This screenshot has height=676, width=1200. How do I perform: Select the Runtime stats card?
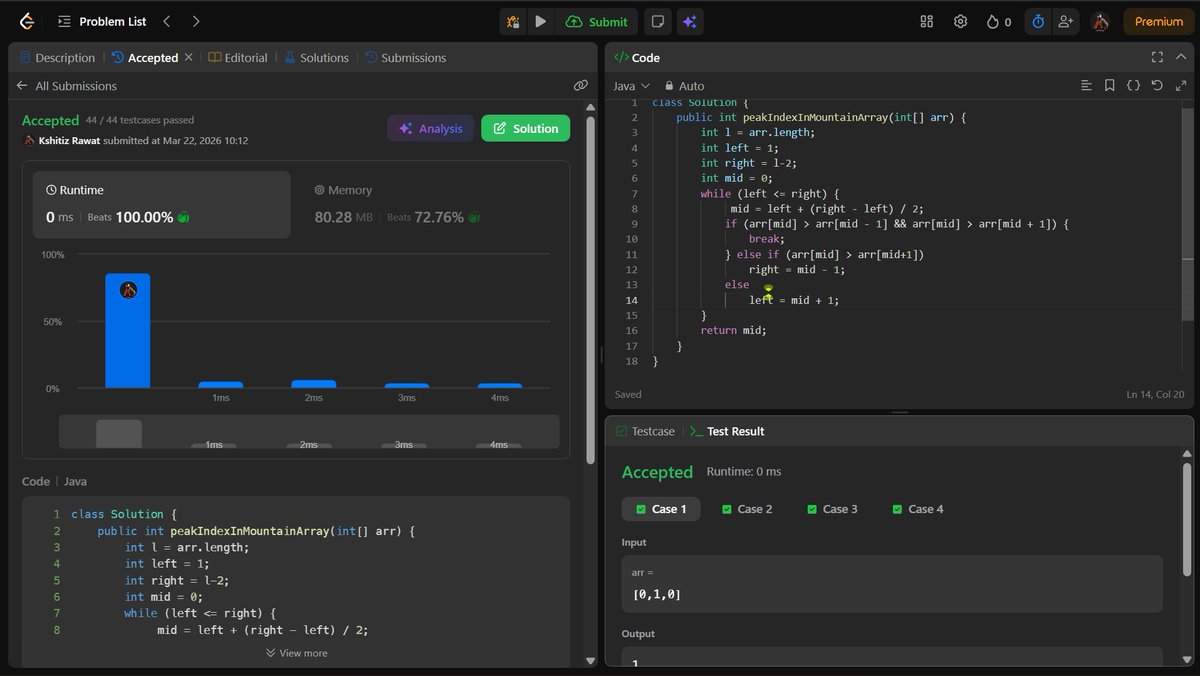[x=162, y=204]
